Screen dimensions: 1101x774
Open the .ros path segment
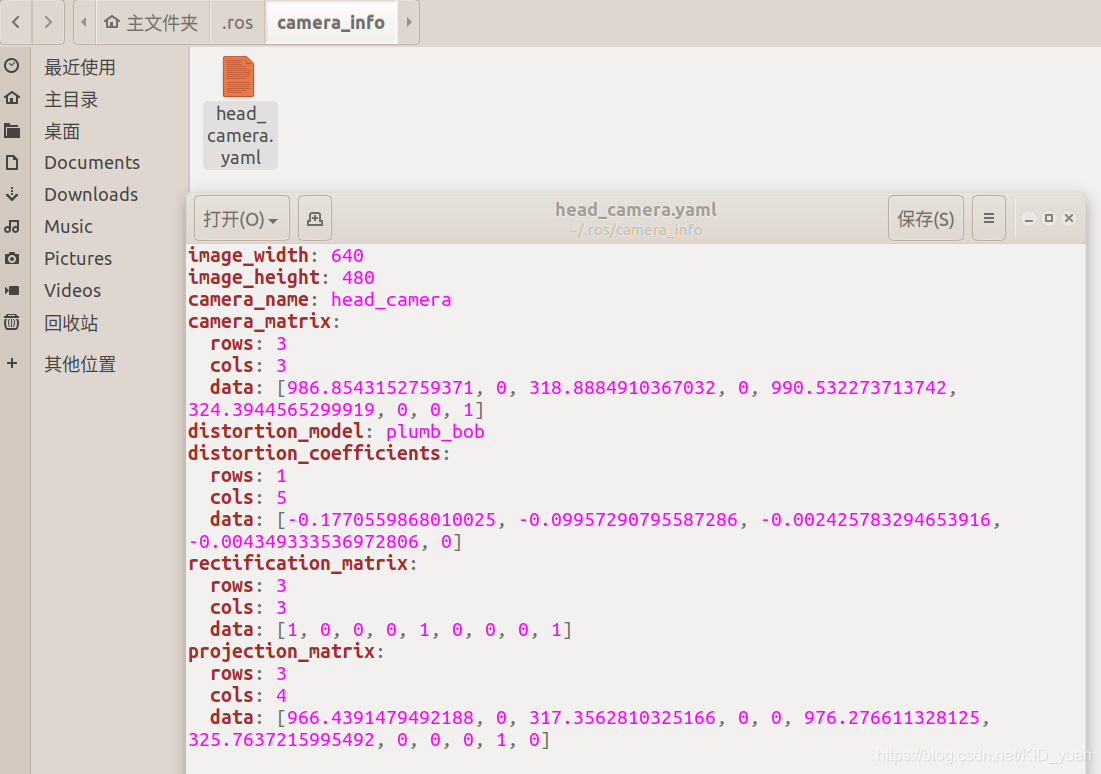pos(237,22)
